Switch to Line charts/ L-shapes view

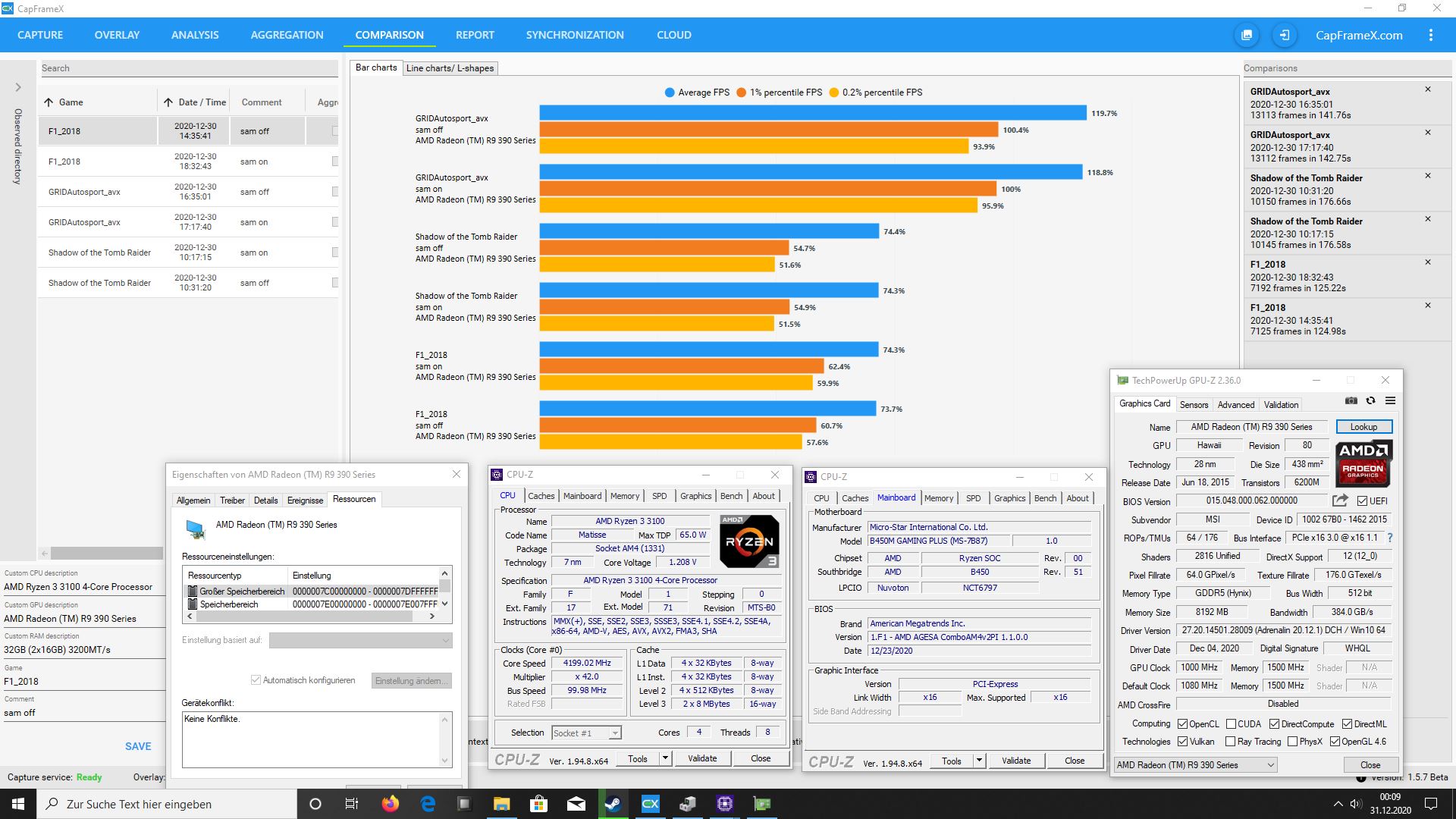tap(449, 68)
